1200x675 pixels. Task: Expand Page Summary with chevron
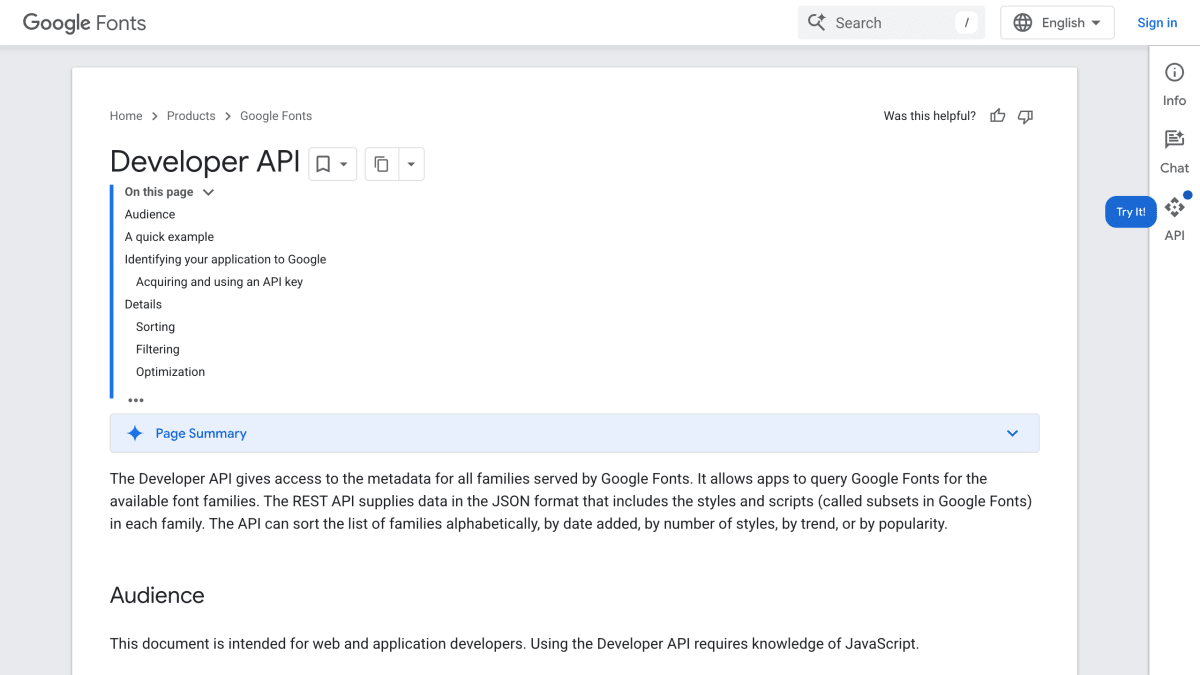[1012, 433]
